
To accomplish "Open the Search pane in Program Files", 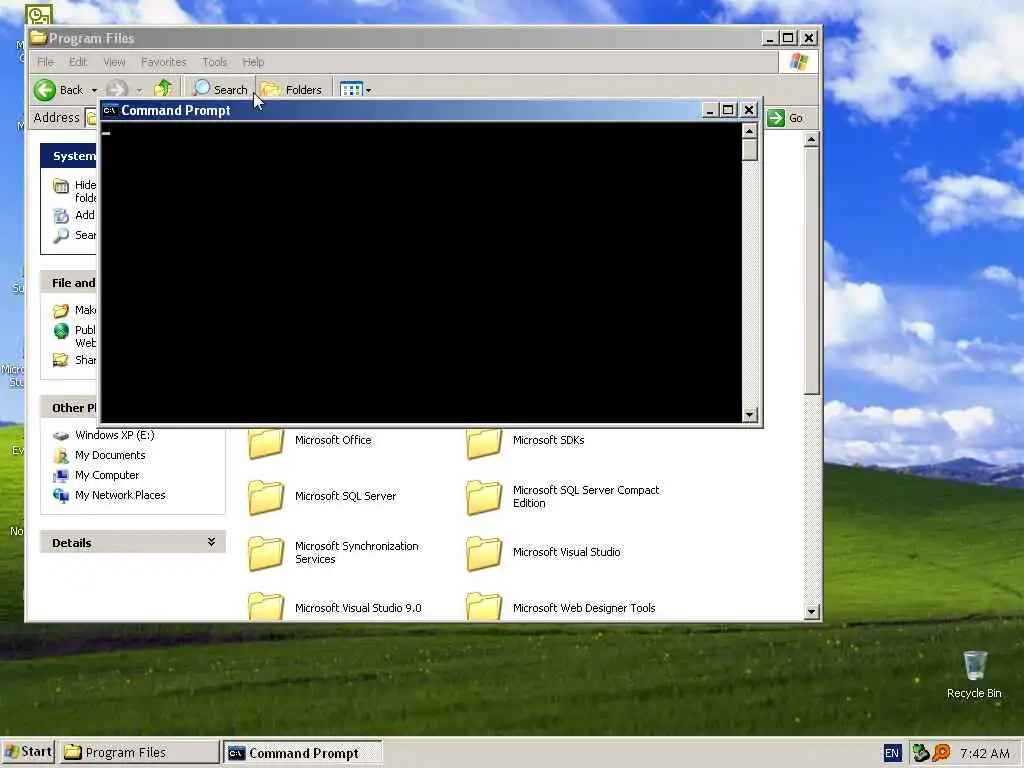I will [x=220, y=89].
